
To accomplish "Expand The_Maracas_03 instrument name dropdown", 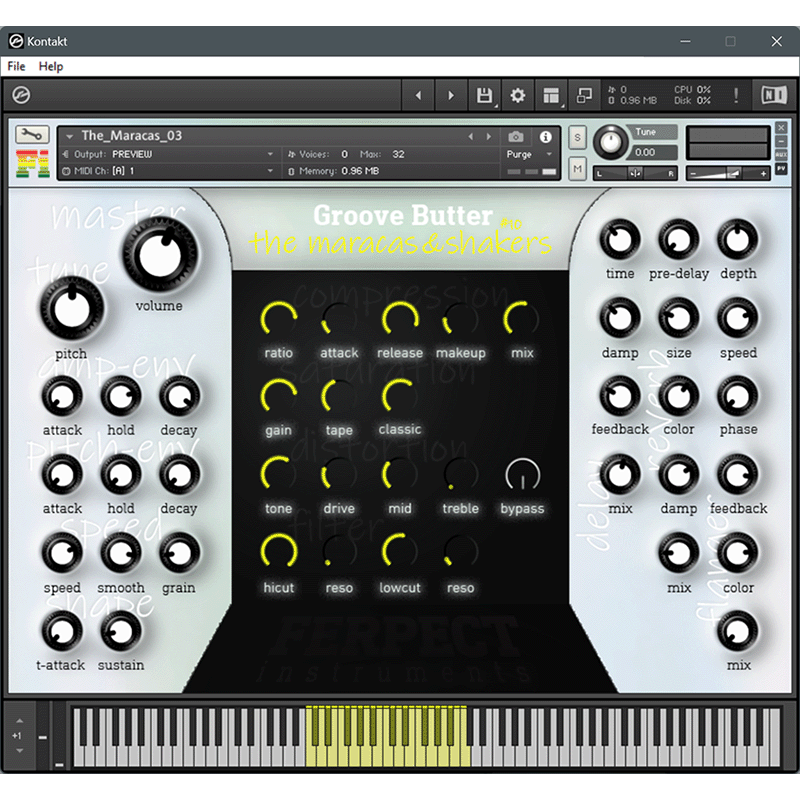I will point(70,136).
